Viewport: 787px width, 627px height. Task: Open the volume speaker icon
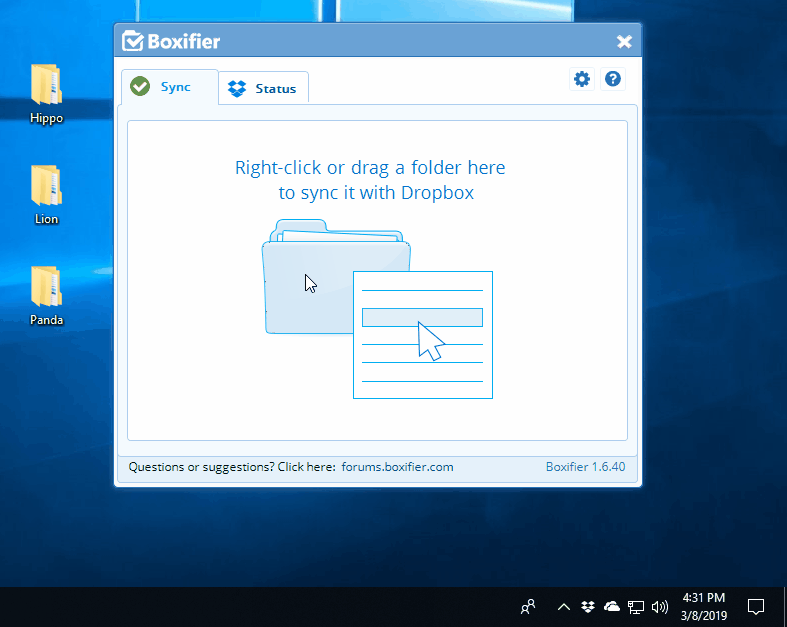660,607
